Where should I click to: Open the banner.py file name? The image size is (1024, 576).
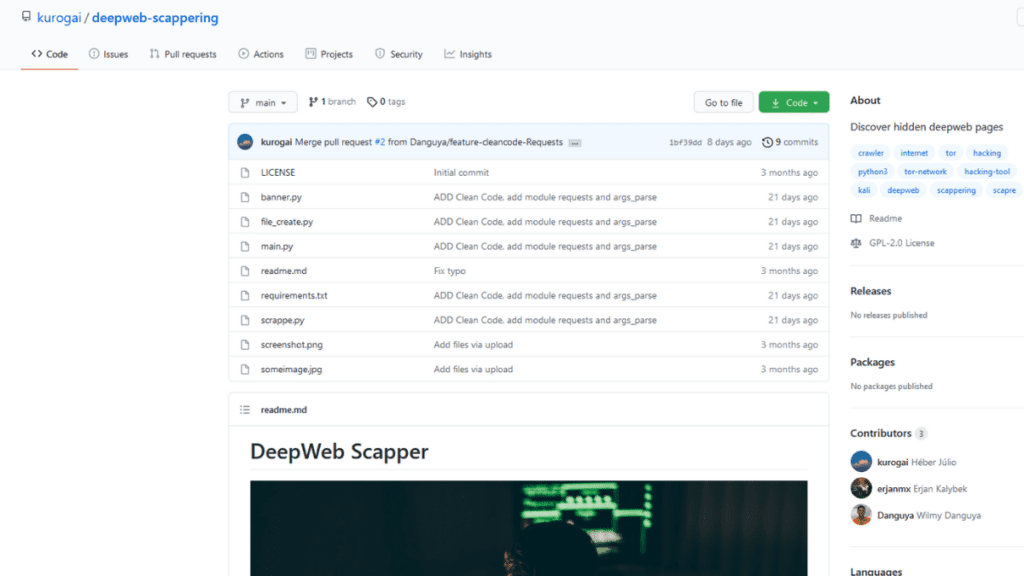tap(281, 197)
